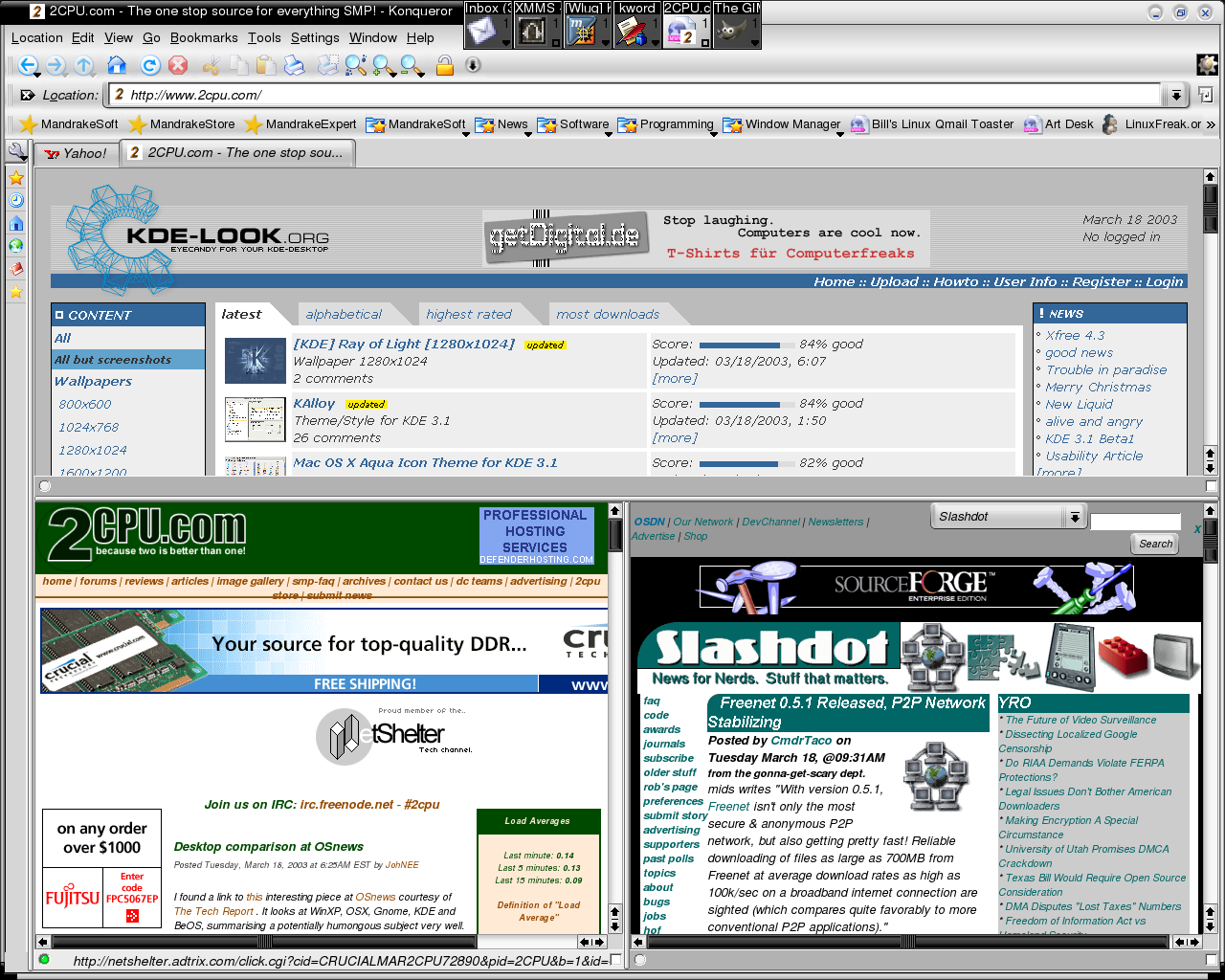
Task: Open the sidebar red book icon
Action: 16,269
